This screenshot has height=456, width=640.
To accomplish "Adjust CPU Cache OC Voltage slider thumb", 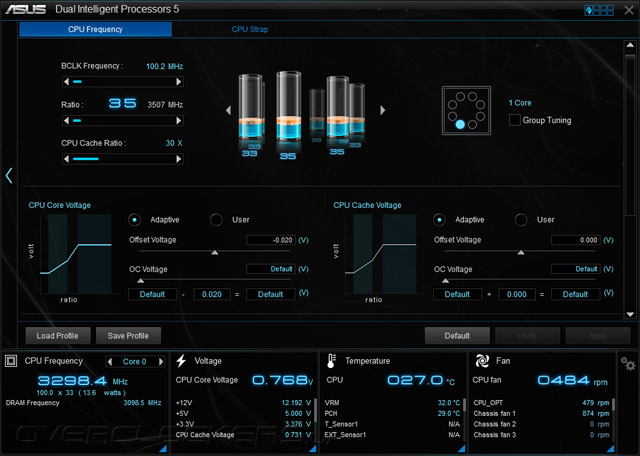I will click(x=445, y=281).
